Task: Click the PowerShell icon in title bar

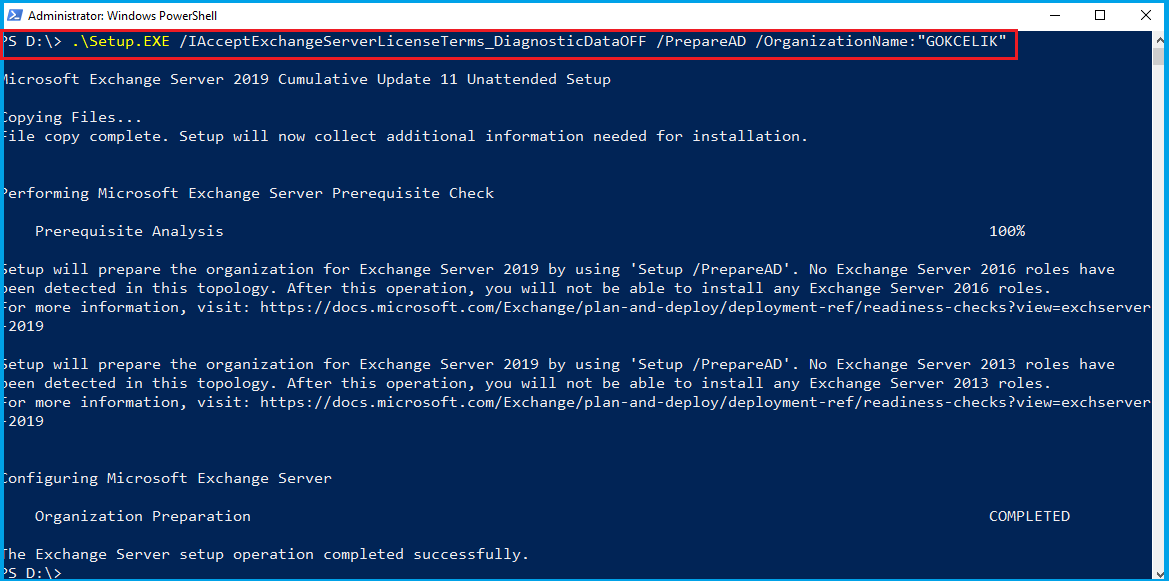Action: coord(13,16)
